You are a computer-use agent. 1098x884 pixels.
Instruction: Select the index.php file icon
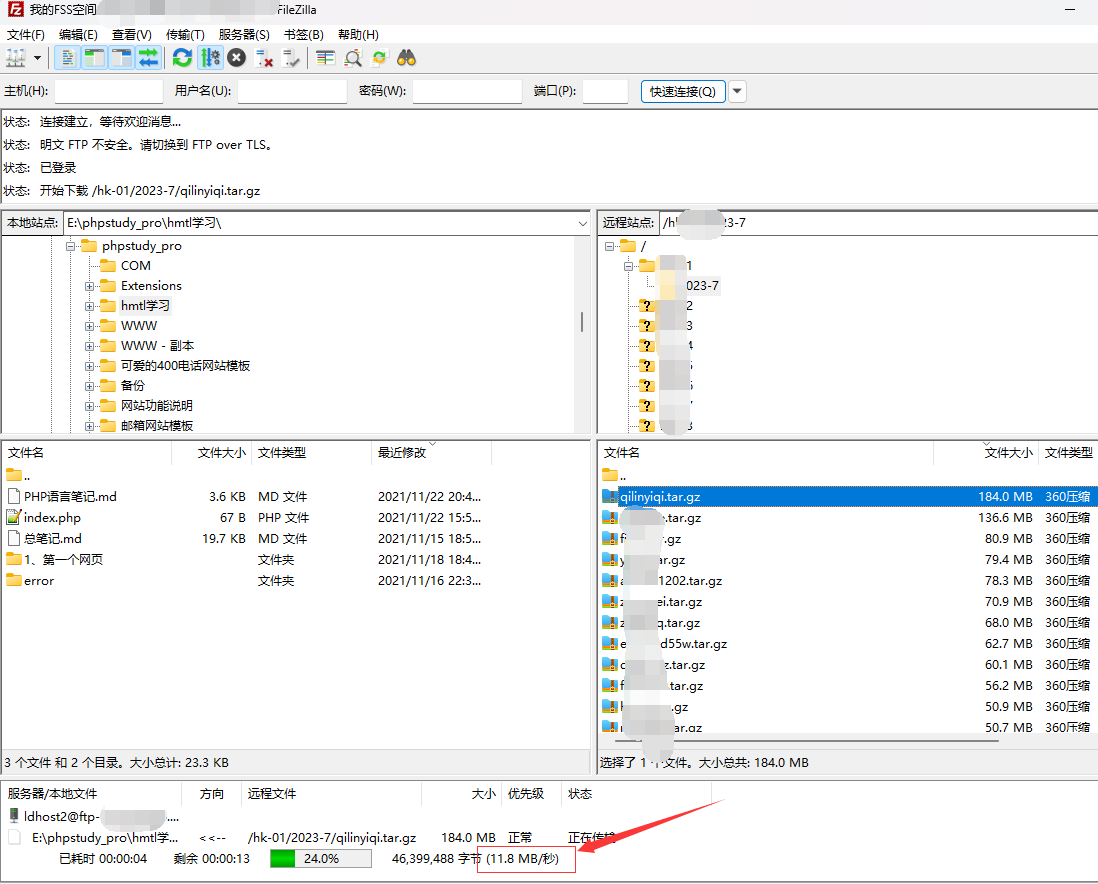click(x=13, y=517)
